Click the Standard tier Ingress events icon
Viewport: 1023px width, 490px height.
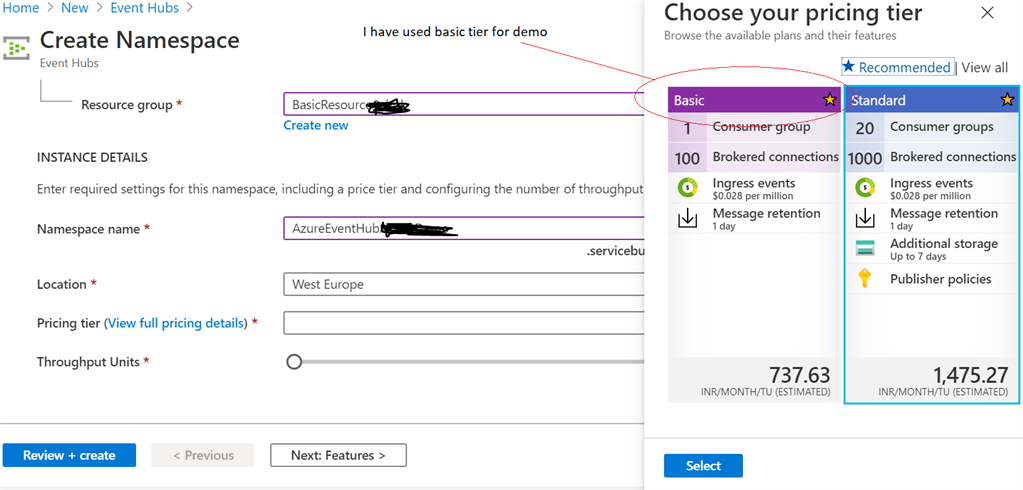865,187
